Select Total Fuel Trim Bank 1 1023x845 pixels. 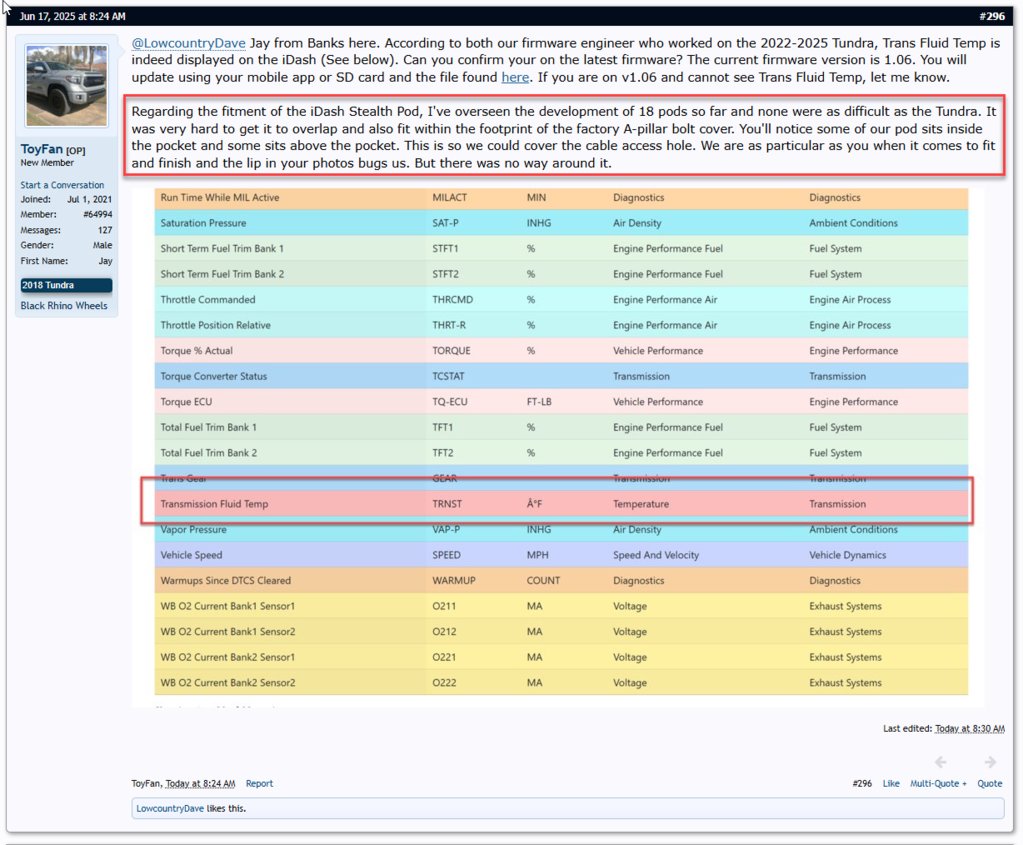pos(208,427)
